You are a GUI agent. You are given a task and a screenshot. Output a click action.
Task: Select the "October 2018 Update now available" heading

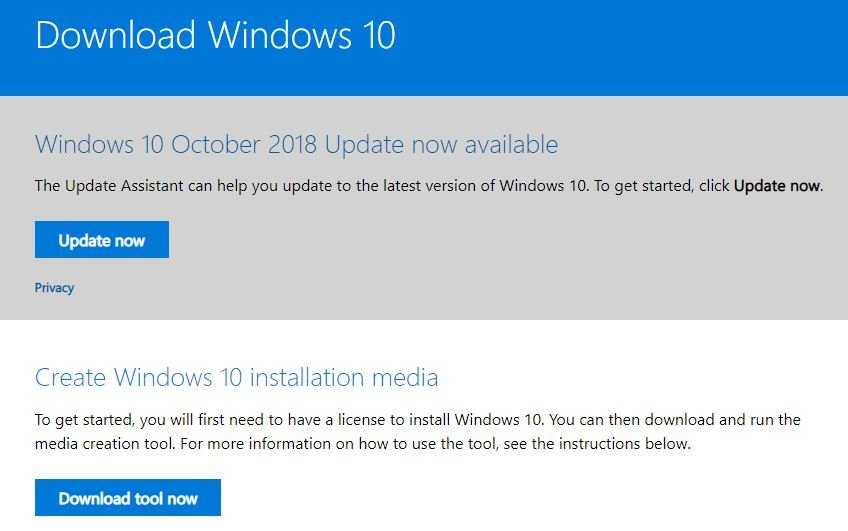click(x=296, y=144)
